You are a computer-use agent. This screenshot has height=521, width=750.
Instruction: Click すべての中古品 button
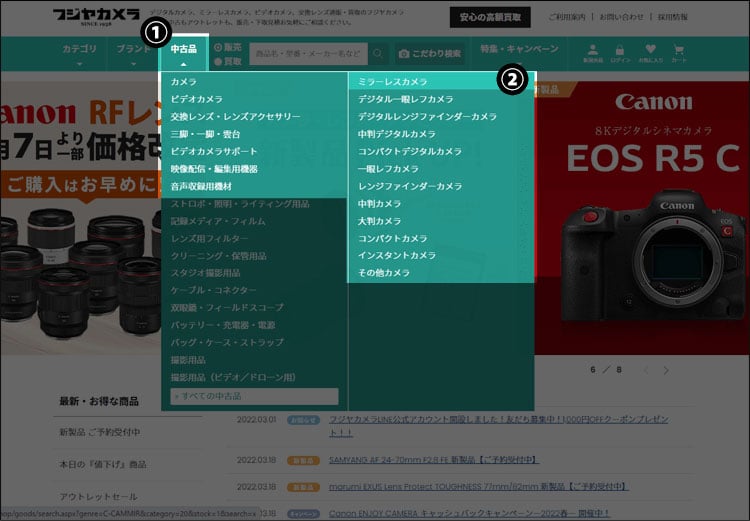[254, 396]
